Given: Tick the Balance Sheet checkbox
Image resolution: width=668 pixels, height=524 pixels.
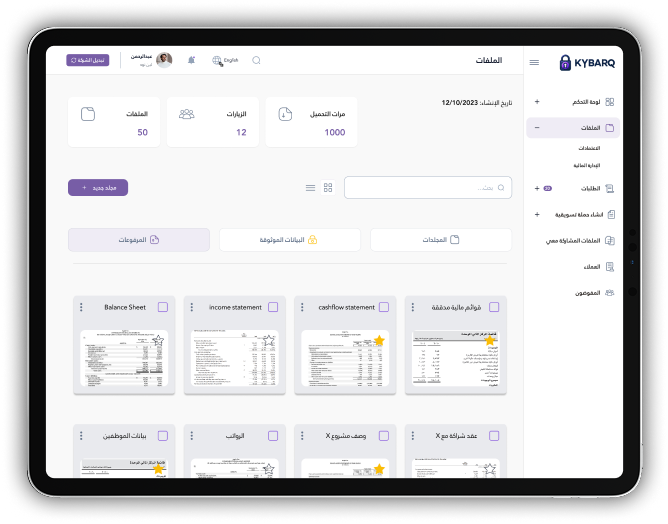Looking at the screenshot, I should click(163, 308).
